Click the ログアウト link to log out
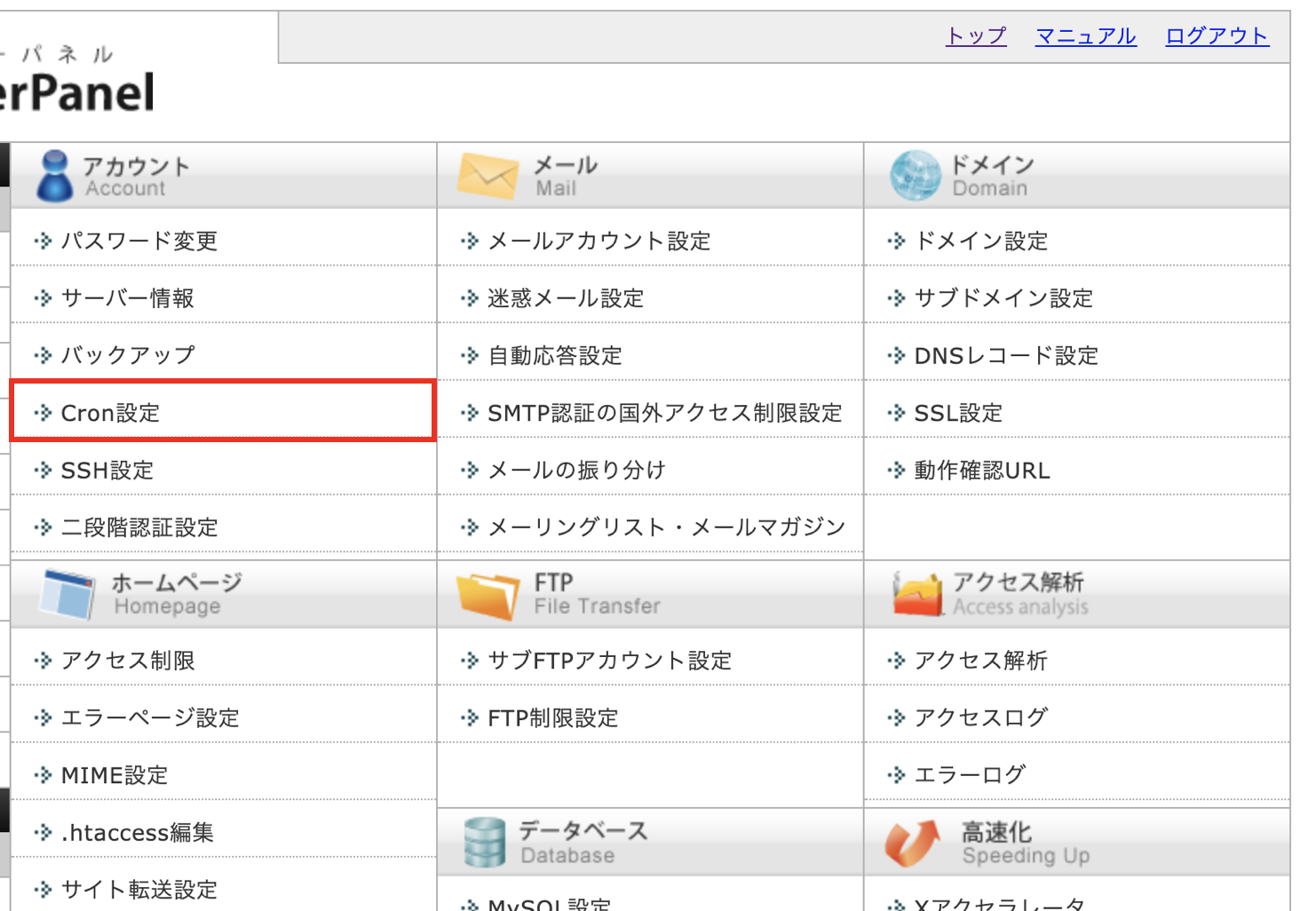The height and width of the screenshot is (911, 1316). 1217,36
